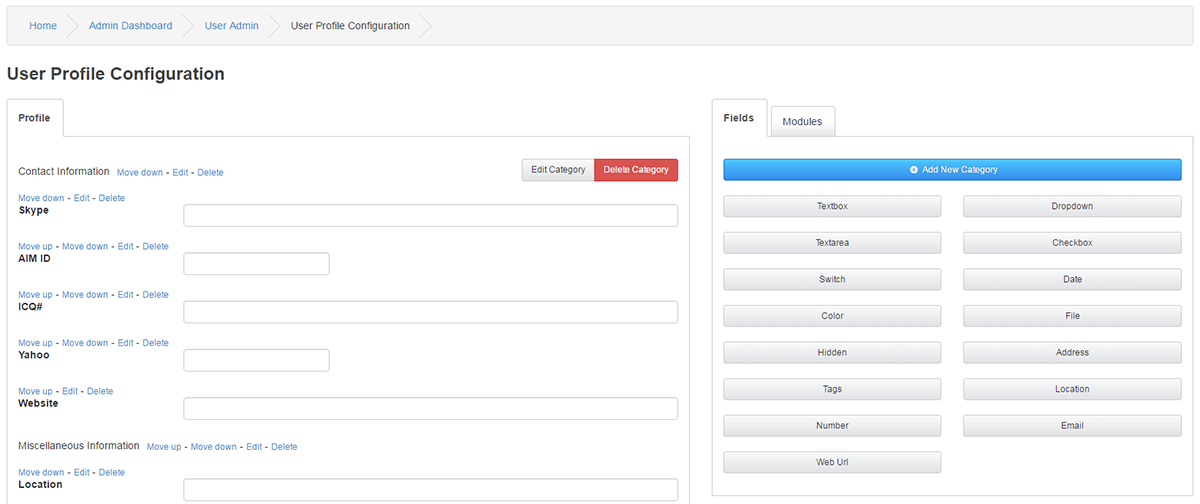Move down the Contact Information category
The width and height of the screenshot is (1200, 504).
(140, 173)
